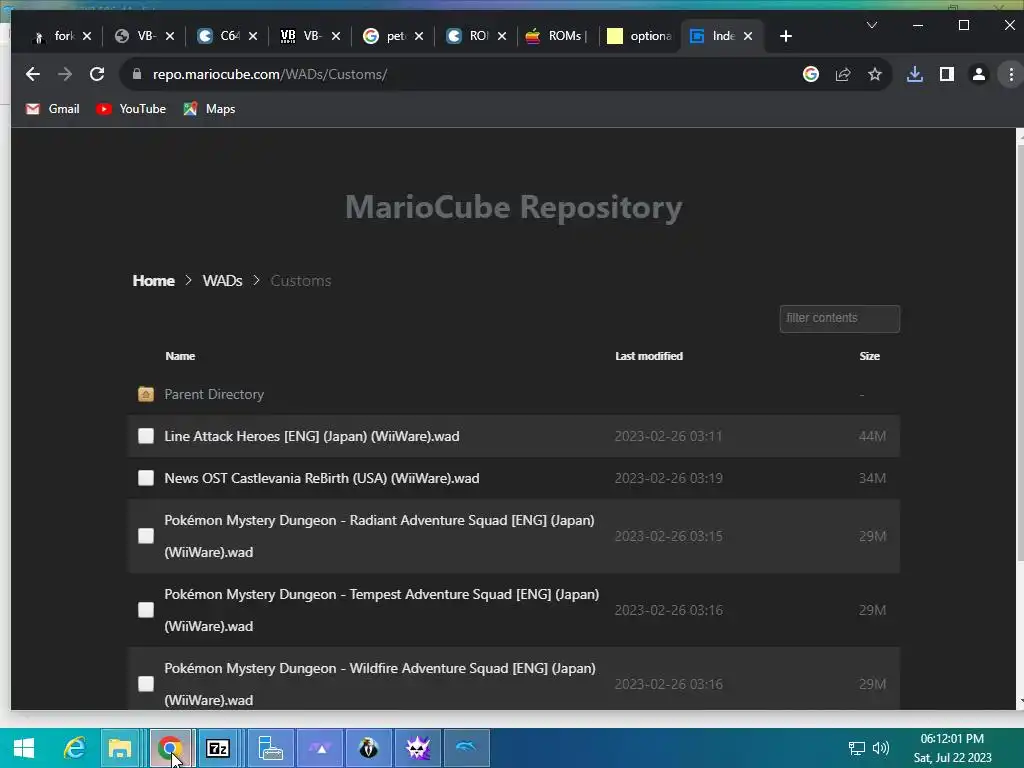Click the Parent Directory folder icon

pyautogui.click(x=146, y=394)
